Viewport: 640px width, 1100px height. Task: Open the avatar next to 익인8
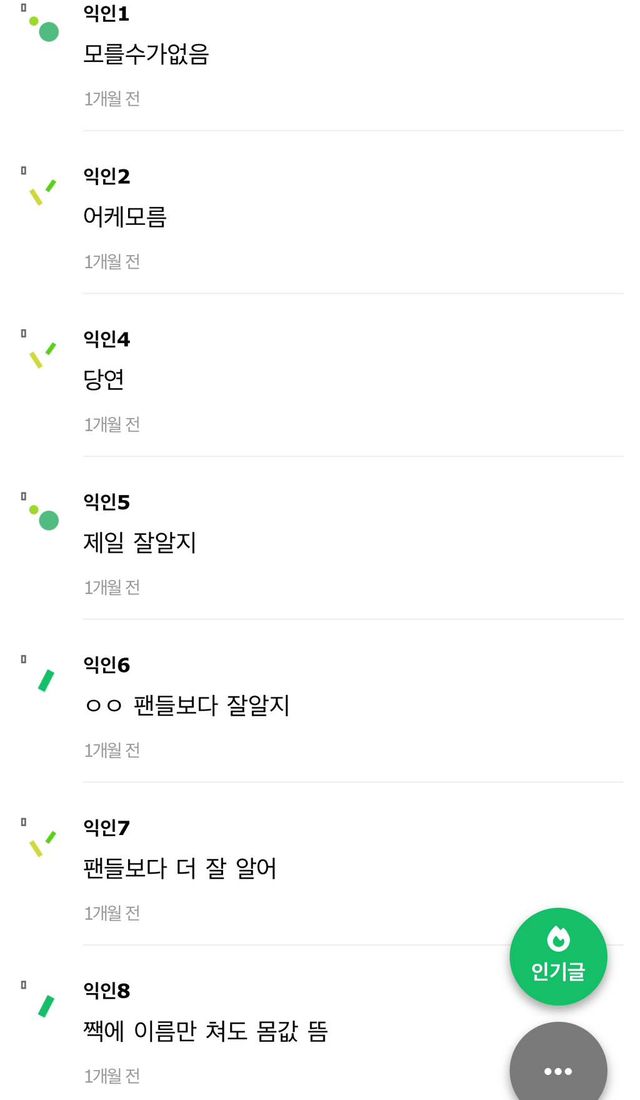point(45,1005)
